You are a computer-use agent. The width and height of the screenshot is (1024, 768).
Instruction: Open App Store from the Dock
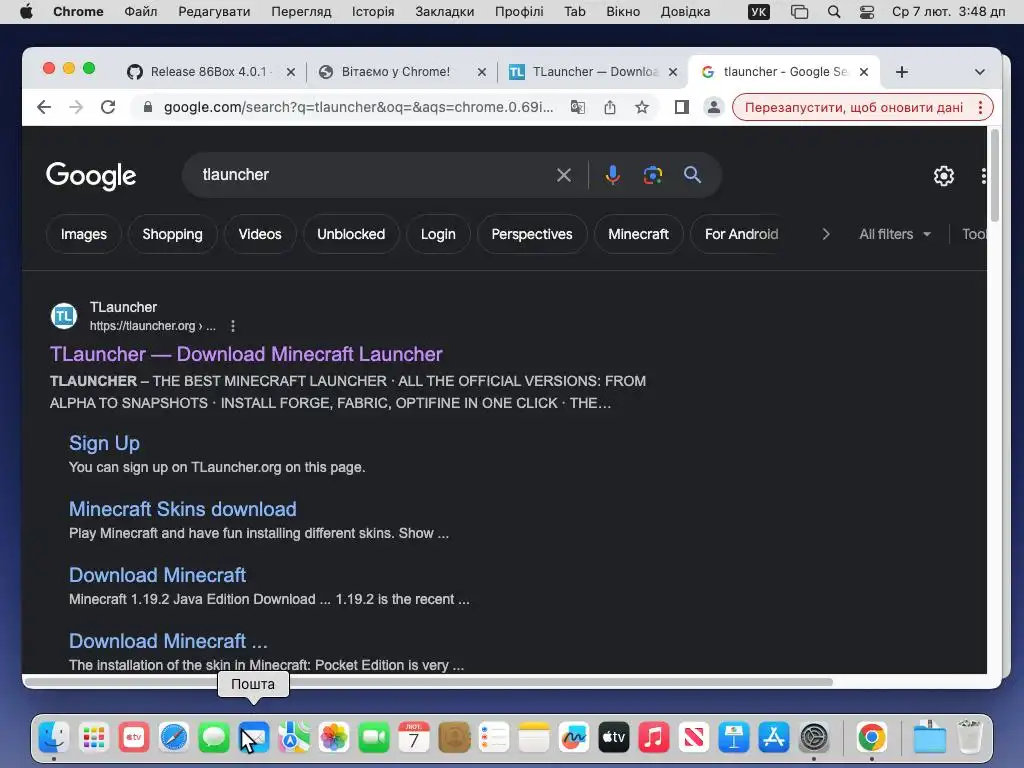pyautogui.click(x=773, y=738)
